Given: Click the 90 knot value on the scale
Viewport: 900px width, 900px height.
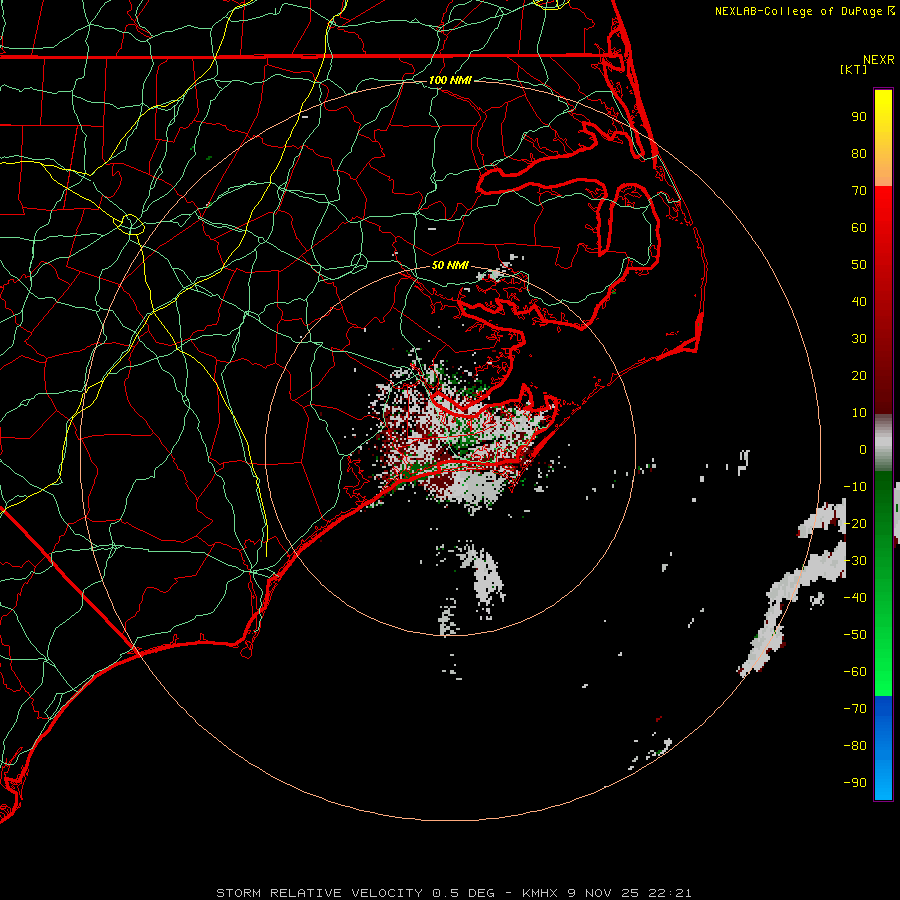Looking at the screenshot, I should [859, 117].
